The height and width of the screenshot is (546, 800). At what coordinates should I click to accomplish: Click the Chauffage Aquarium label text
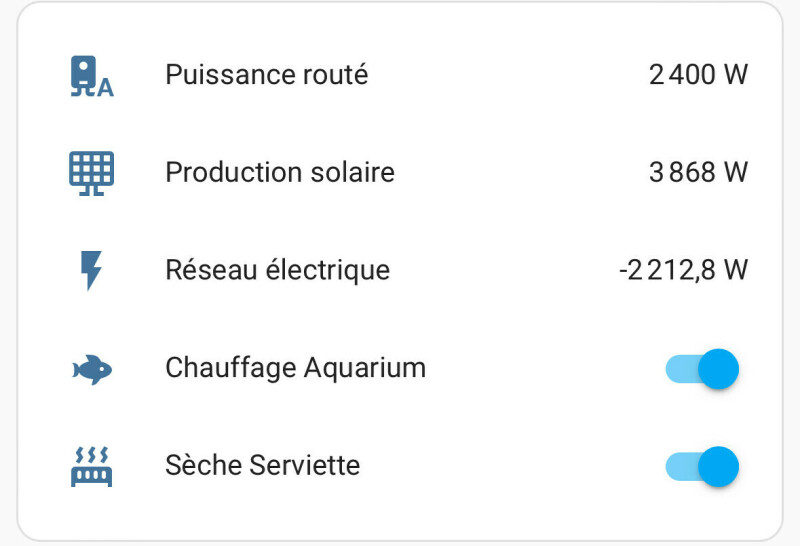[x=295, y=368]
